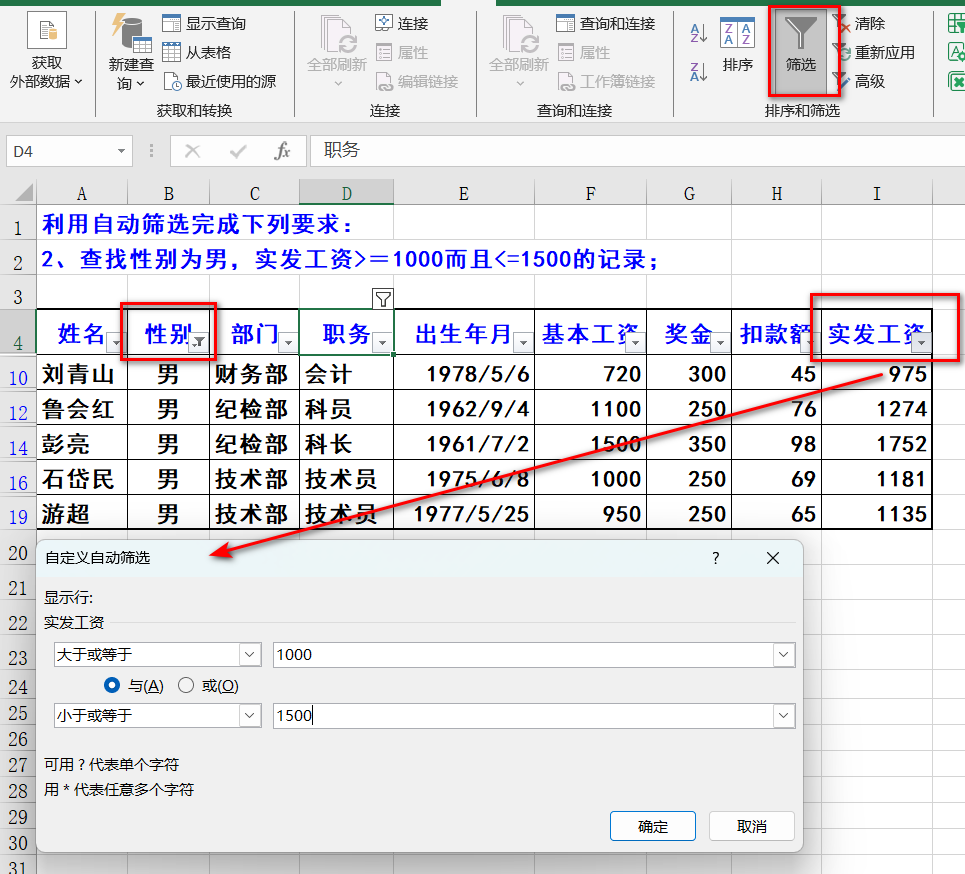Expand the 实发工资 column filter dropdown

point(921,343)
